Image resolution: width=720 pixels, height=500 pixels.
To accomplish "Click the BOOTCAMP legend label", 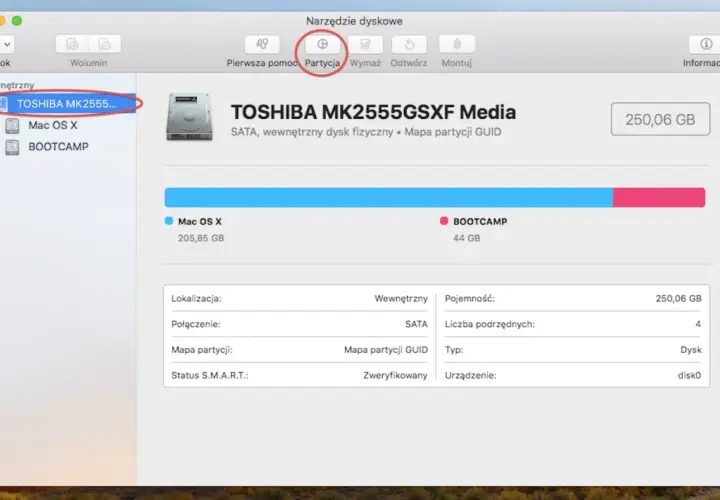I will click(480, 221).
